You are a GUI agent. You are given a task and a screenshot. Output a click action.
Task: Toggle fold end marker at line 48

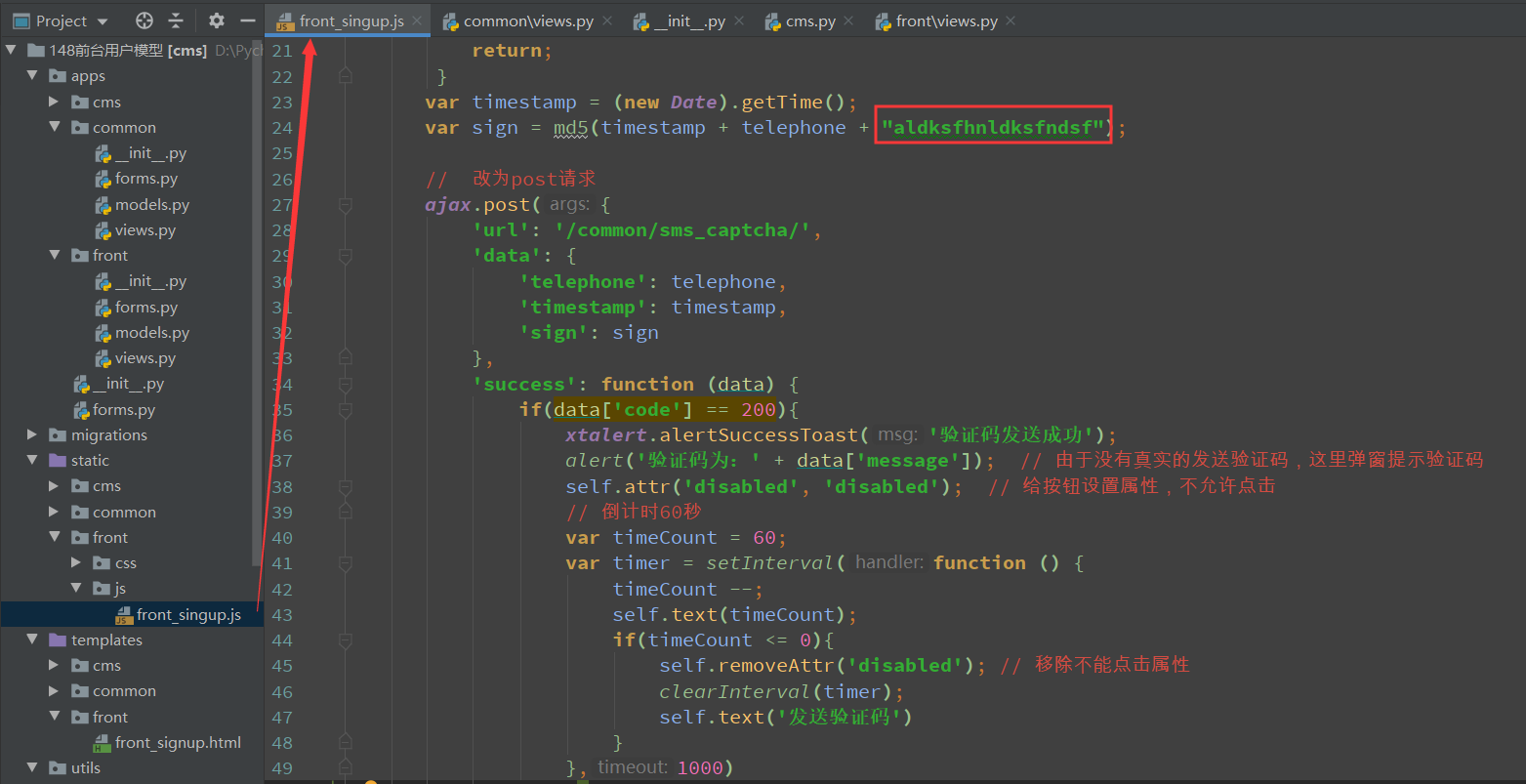click(x=345, y=743)
